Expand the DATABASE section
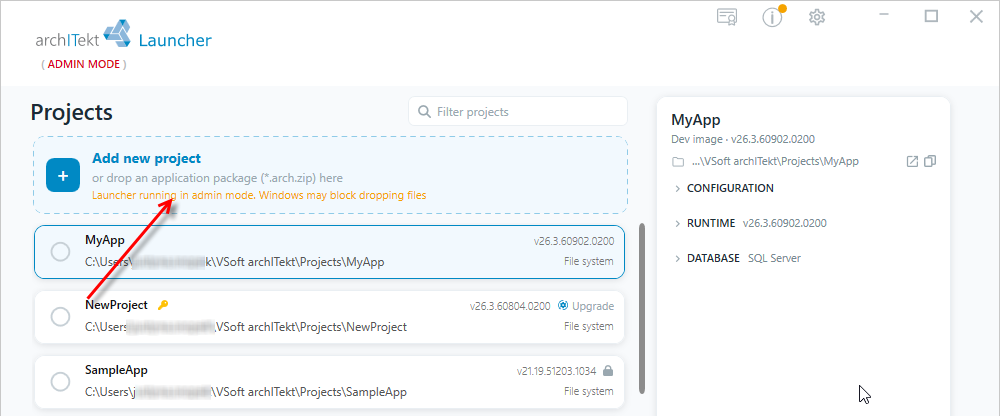Screen dimensions: 1000x416 coord(737,258)
